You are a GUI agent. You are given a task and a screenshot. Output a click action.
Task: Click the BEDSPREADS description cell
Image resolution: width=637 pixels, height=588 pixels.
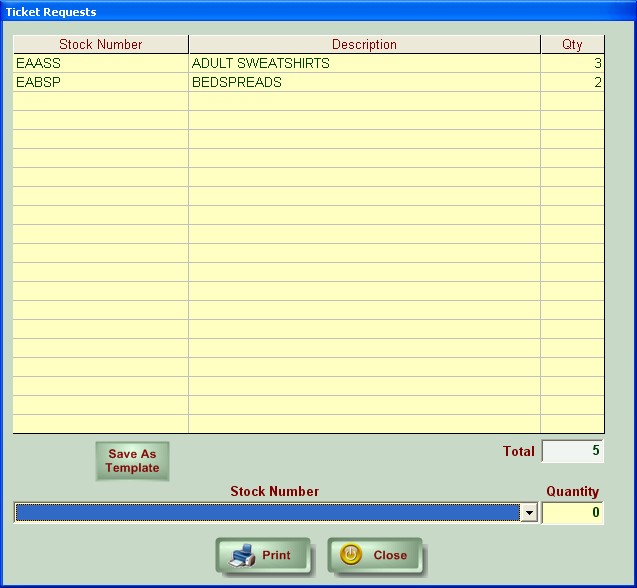[364, 82]
